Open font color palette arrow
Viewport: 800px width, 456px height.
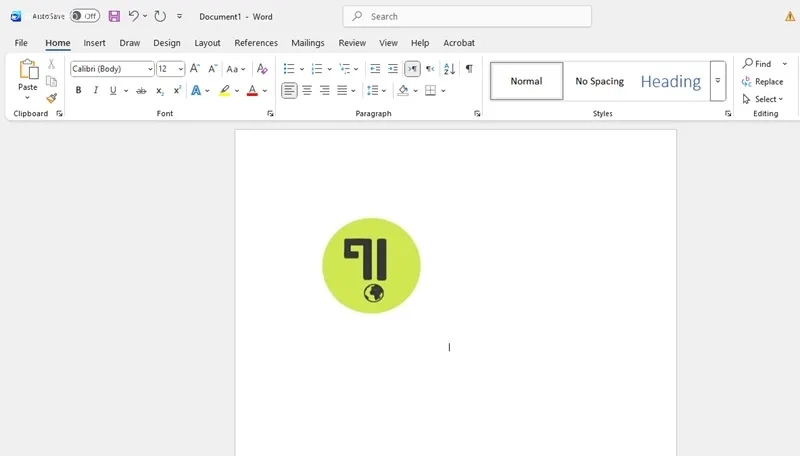coord(265,91)
